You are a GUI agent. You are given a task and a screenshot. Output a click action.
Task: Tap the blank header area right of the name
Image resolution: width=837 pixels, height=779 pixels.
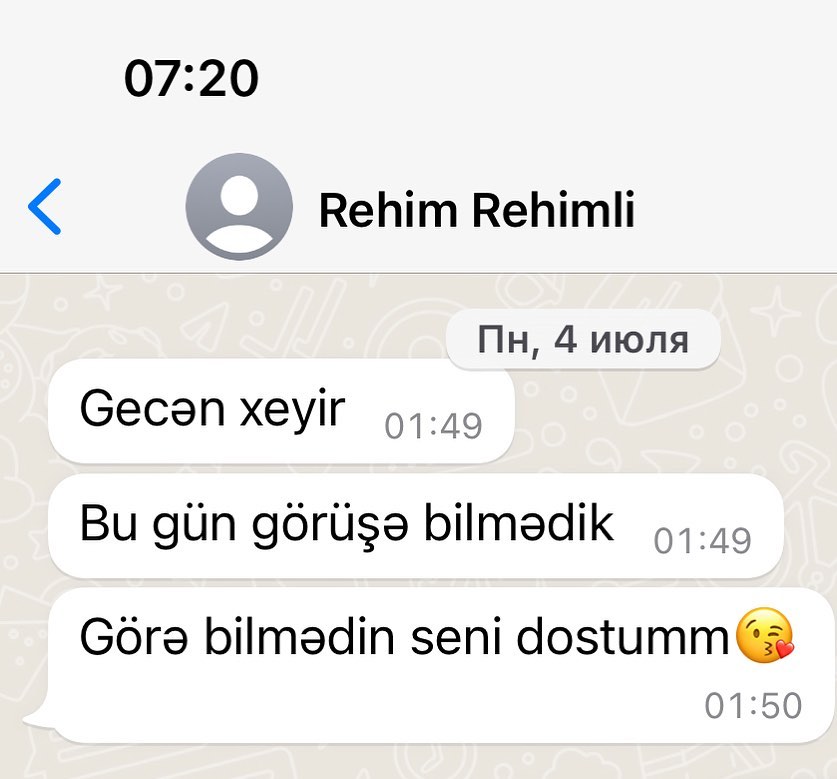[737, 208]
